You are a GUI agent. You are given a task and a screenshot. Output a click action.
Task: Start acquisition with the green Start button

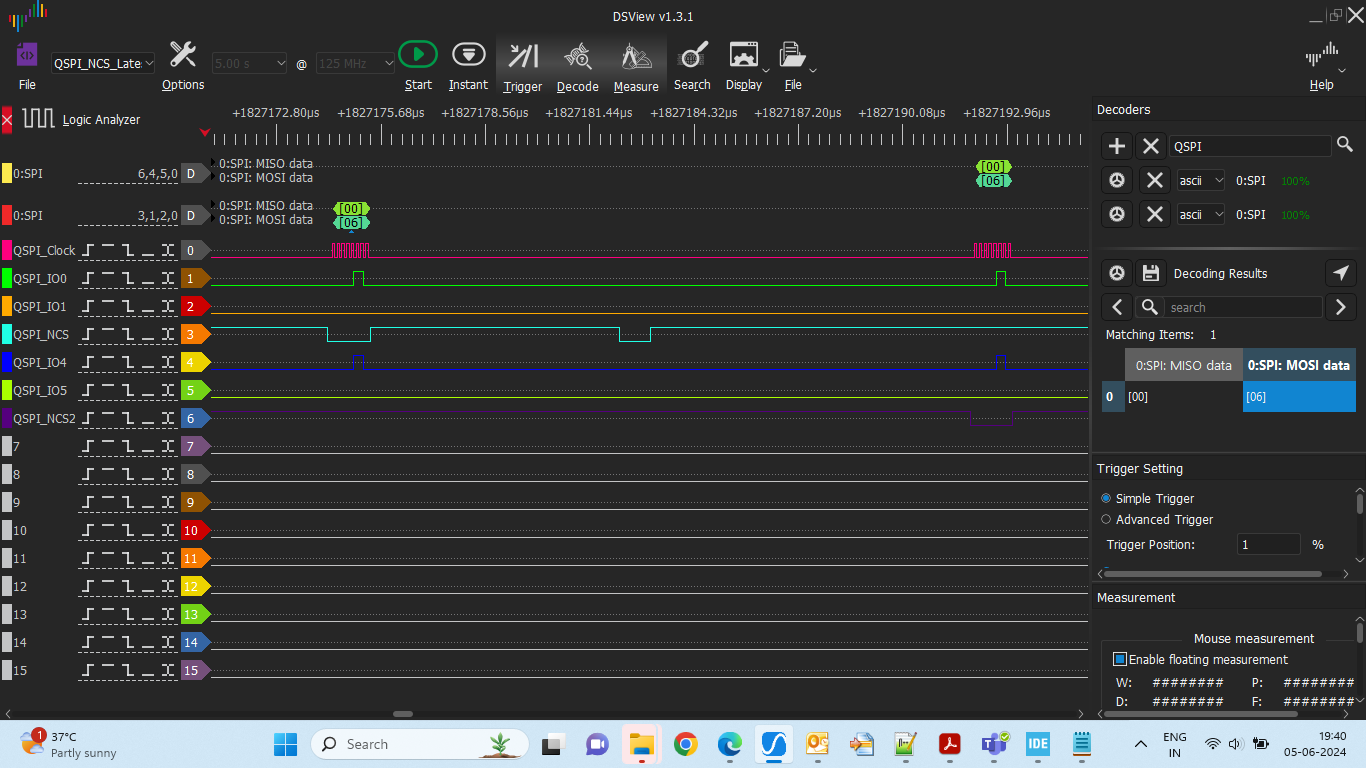coord(418,55)
